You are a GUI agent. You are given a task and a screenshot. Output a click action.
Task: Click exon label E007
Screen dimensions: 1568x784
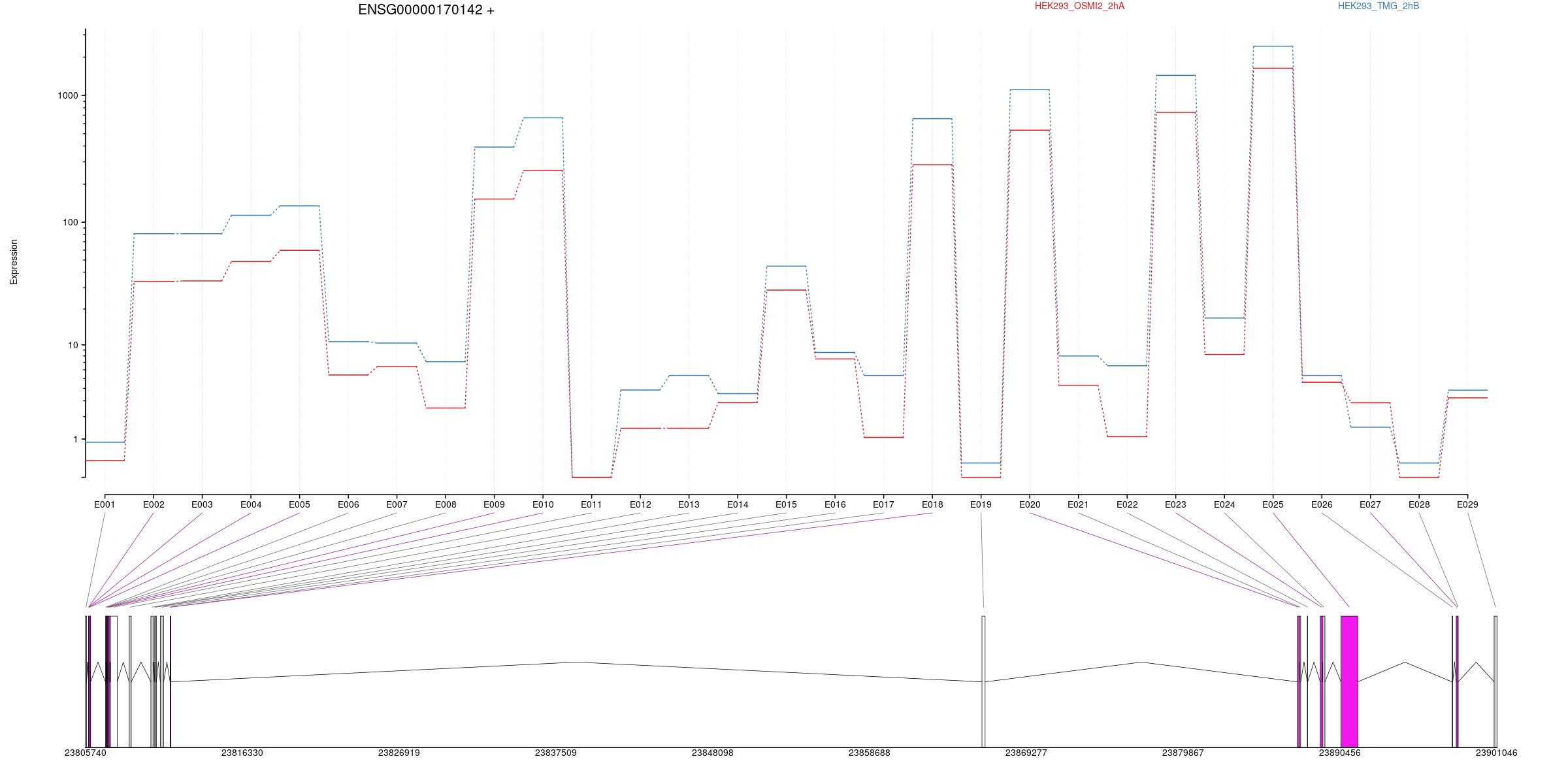[x=397, y=504]
